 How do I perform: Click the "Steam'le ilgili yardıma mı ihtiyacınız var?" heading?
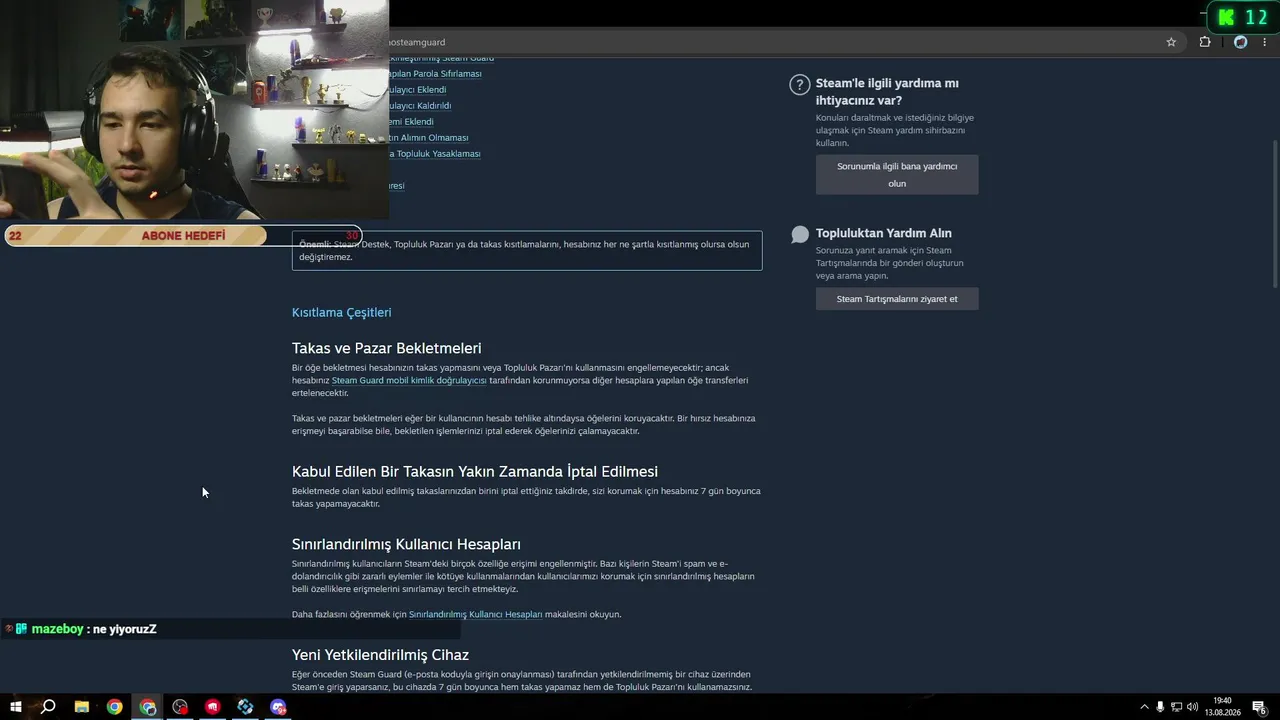tap(887, 92)
